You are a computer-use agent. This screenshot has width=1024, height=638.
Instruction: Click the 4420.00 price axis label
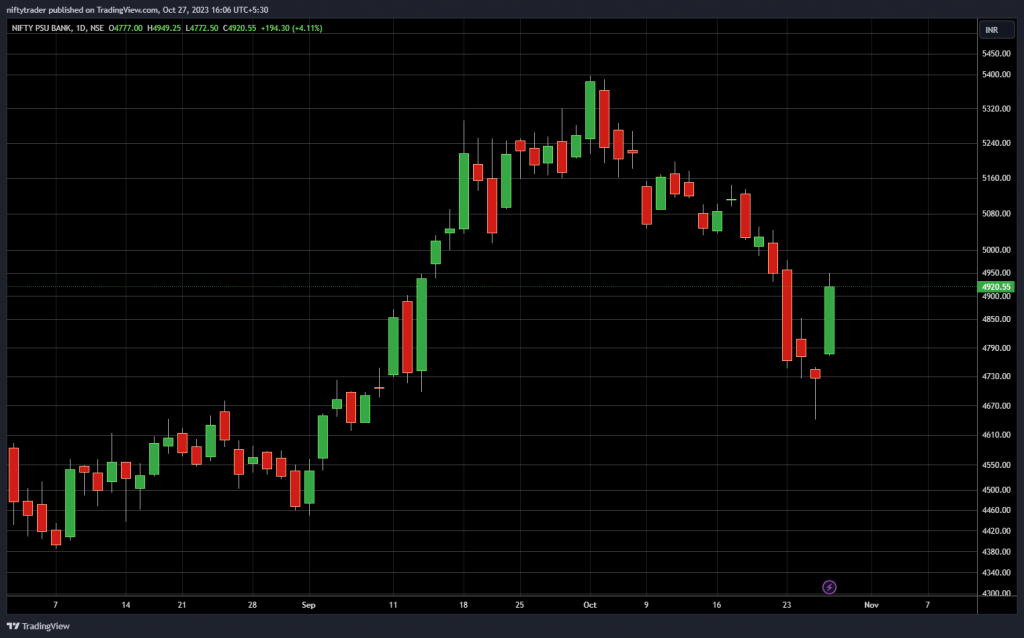click(996, 531)
